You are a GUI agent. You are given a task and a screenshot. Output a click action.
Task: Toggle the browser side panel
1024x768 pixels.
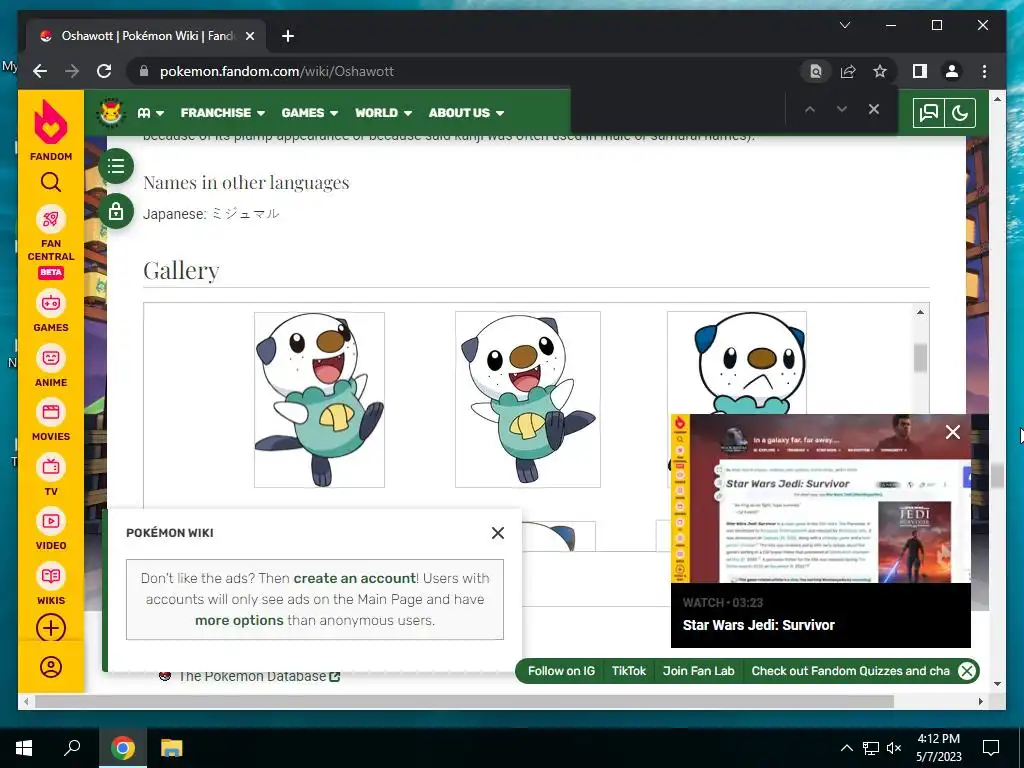point(920,71)
